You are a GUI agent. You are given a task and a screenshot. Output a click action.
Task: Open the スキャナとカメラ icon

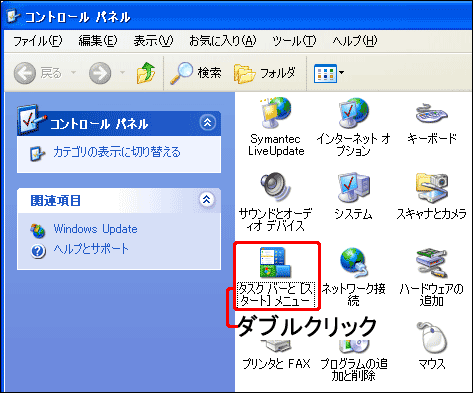[432, 188]
